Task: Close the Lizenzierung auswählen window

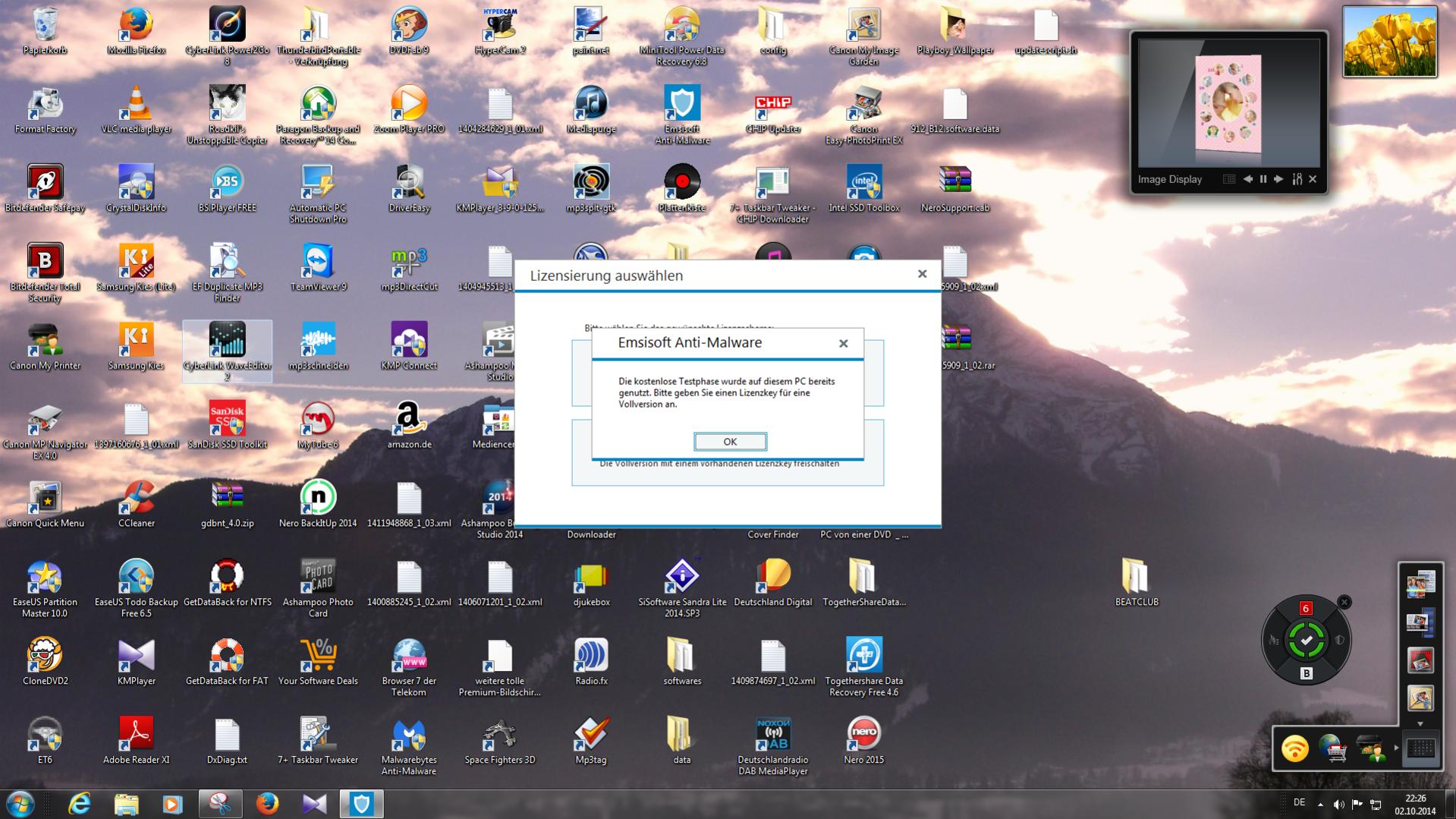Action: pos(922,274)
